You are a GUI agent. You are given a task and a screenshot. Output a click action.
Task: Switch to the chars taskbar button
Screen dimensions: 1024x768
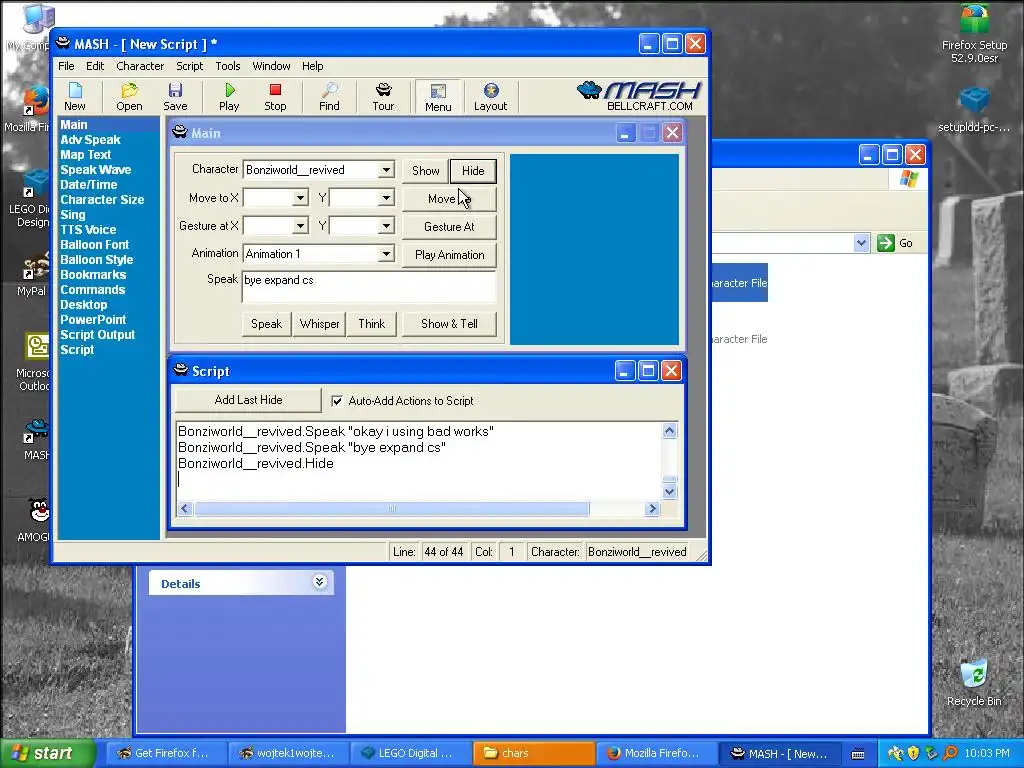[x=534, y=753]
